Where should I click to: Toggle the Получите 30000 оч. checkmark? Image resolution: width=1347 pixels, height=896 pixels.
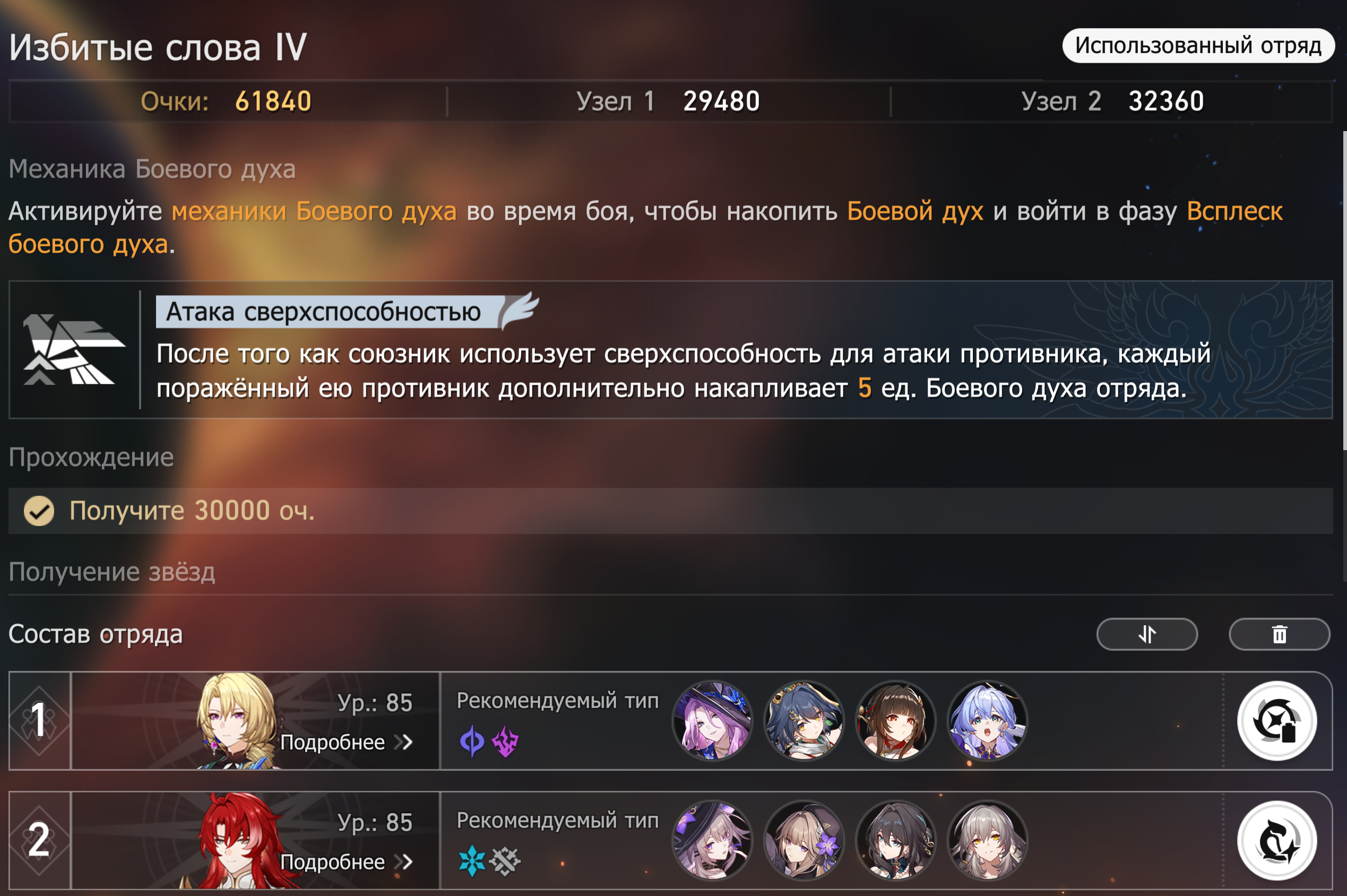pos(39,510)
